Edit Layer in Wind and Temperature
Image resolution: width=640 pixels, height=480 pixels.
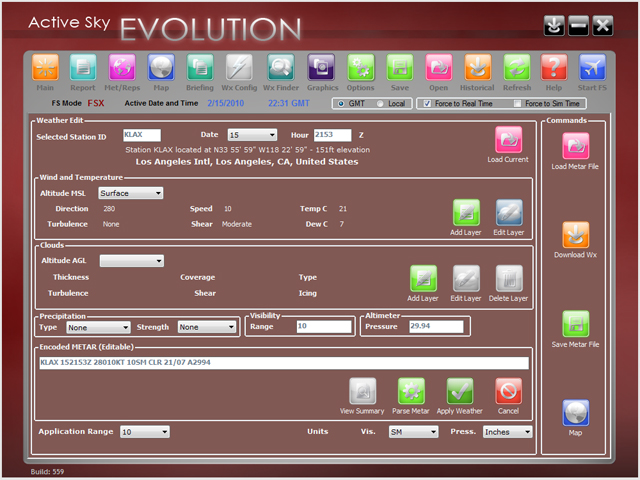tap(509, 212)
